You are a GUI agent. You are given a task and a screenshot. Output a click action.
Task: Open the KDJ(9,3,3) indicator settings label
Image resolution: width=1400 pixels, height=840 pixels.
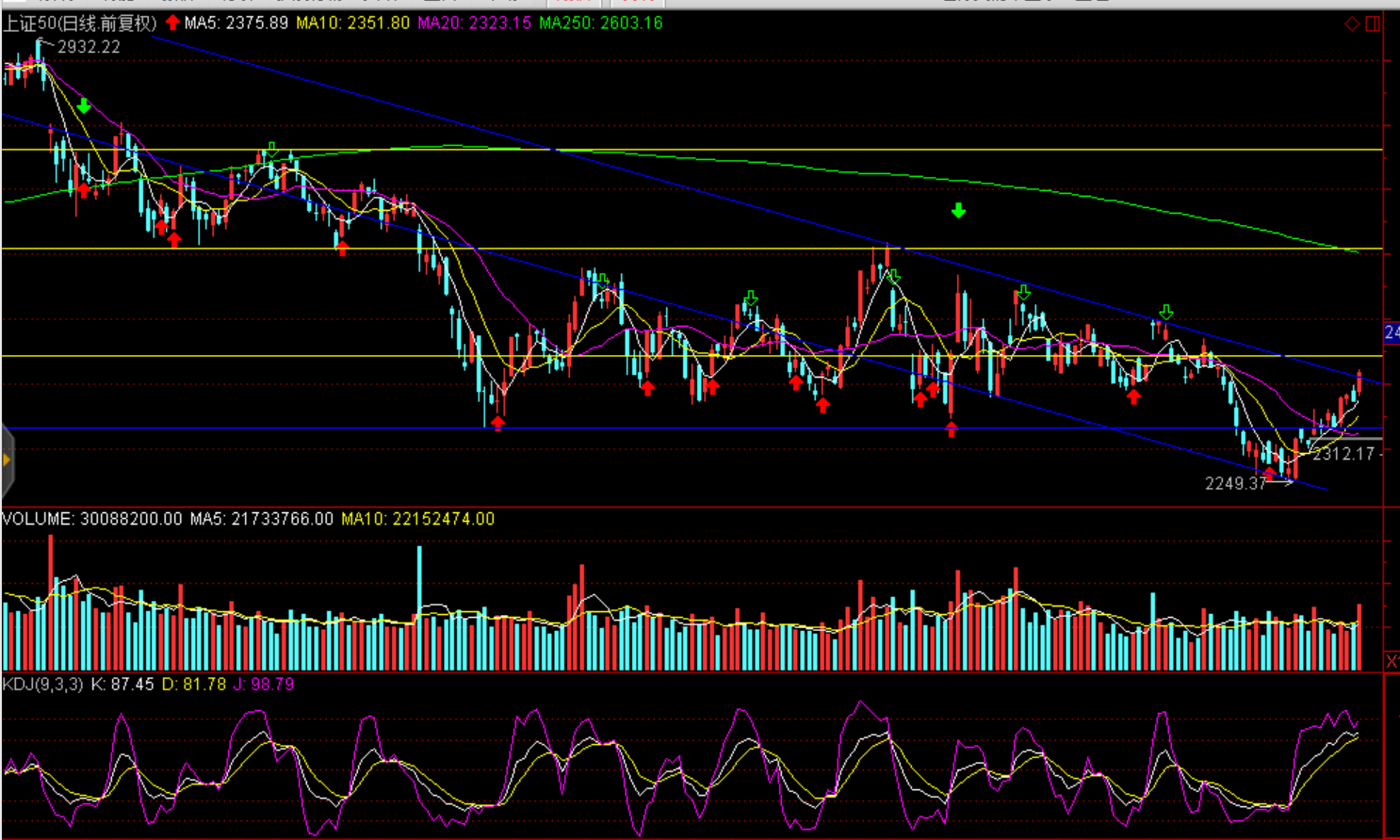[42, 685]
